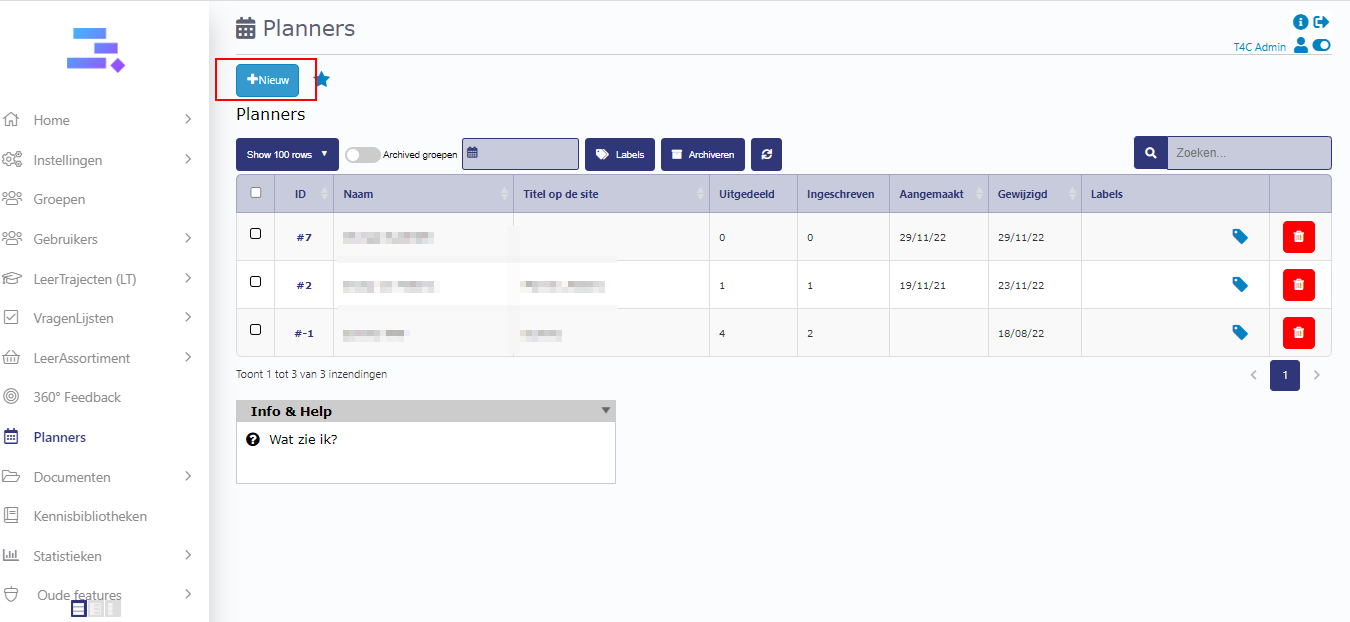Open the Show 100 rows dropdown

click(287, 154)
